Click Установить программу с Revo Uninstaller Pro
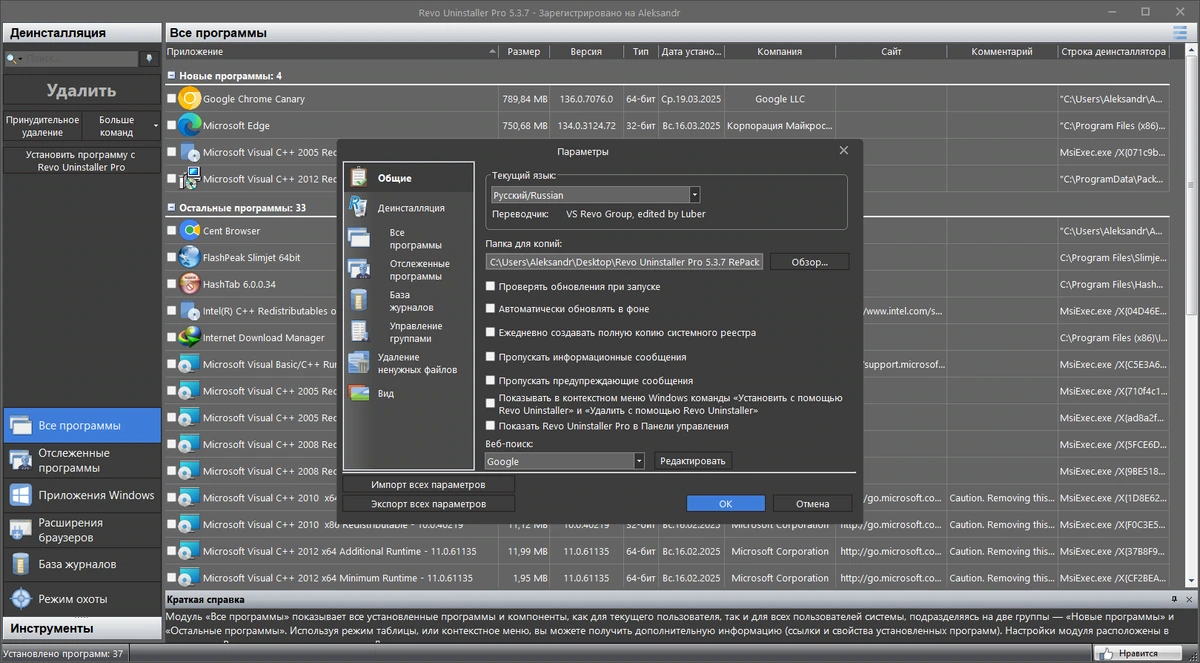 coord(81,160)
